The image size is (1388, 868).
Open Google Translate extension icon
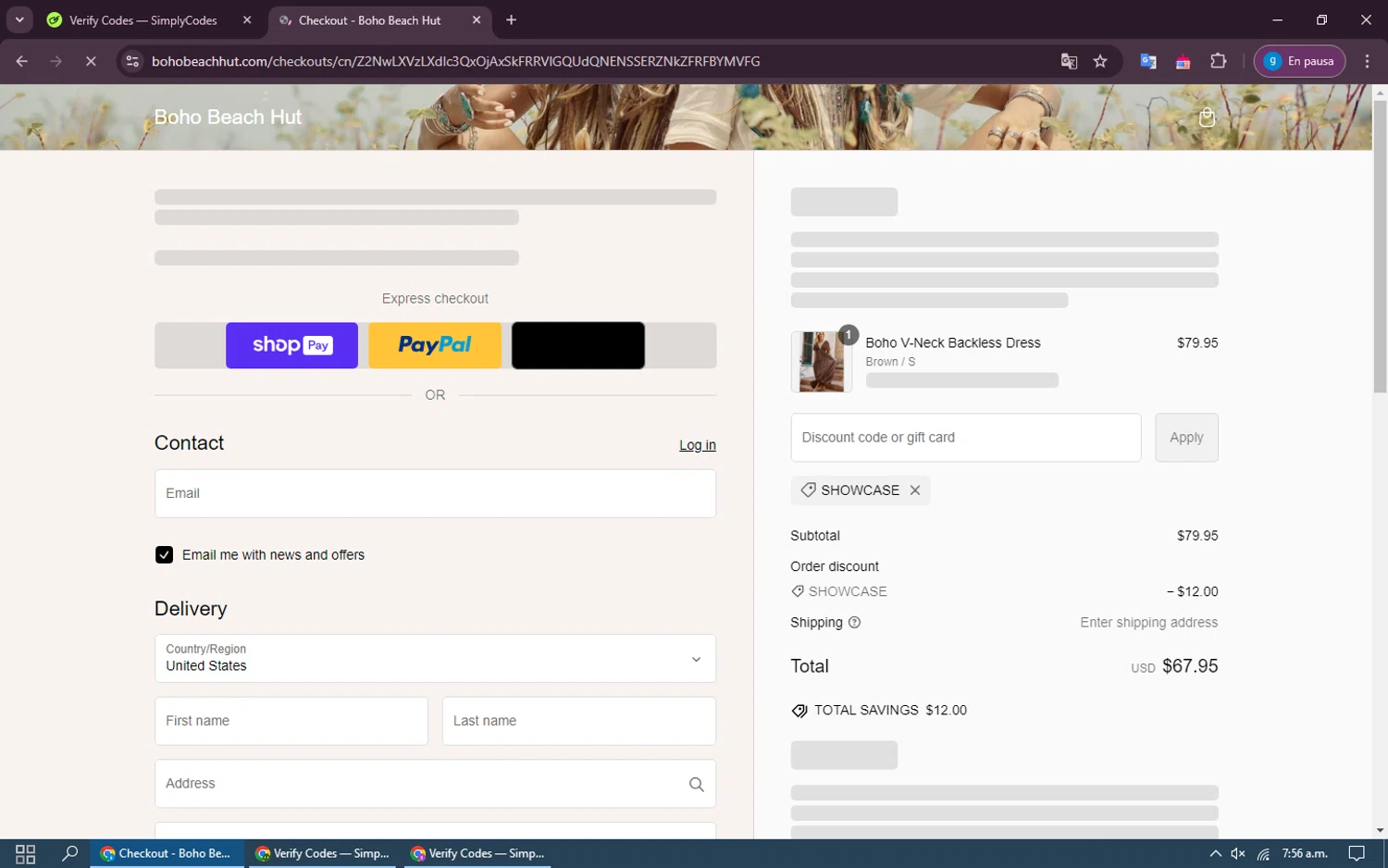click(x=1148, y=61)
